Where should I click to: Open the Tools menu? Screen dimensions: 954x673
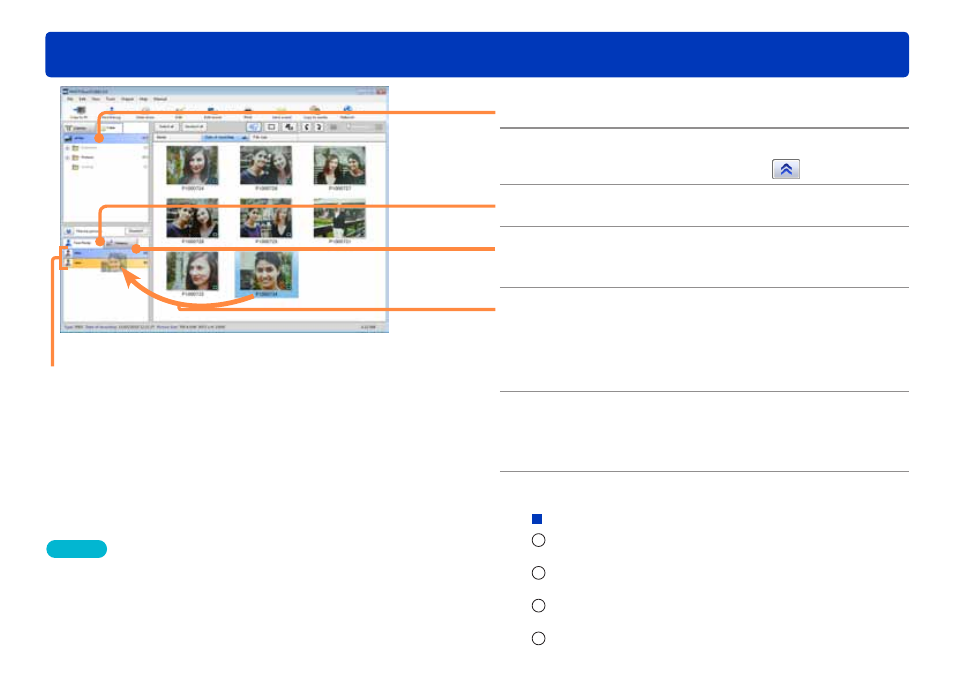(110, 99)
